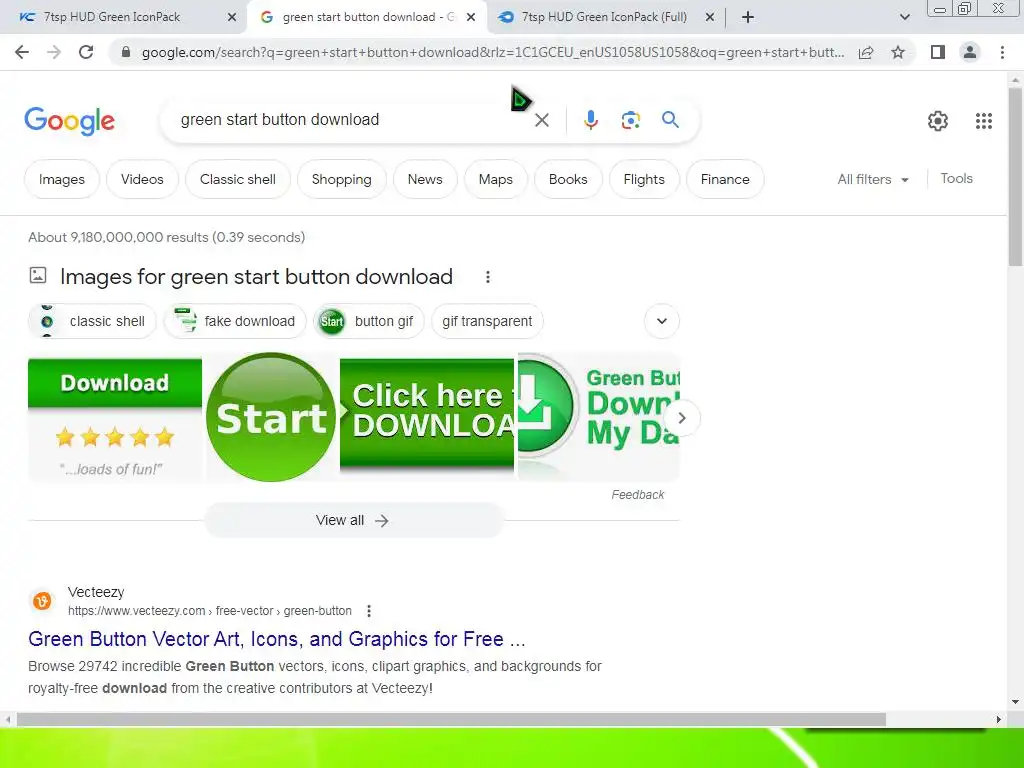
Task: Show next images with the carousel arrow
Action: (682, 417)
